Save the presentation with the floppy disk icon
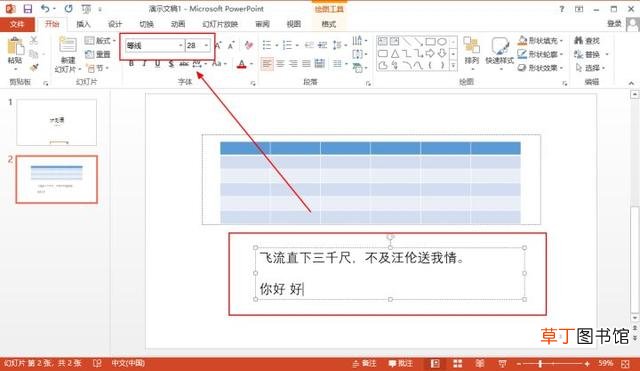The image size is (640, 371). (27, 9)
